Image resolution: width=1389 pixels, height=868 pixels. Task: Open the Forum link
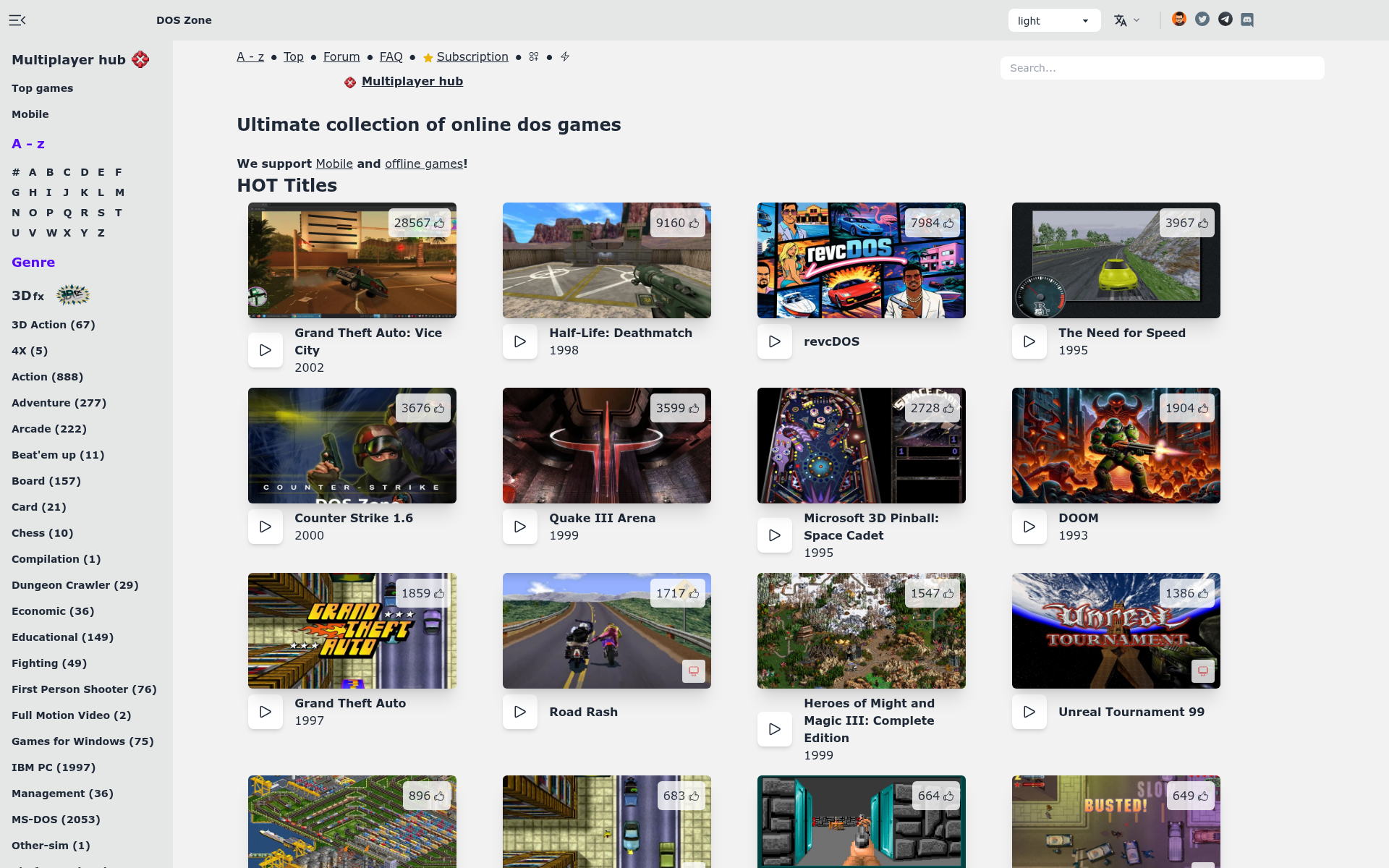(341, 56)
